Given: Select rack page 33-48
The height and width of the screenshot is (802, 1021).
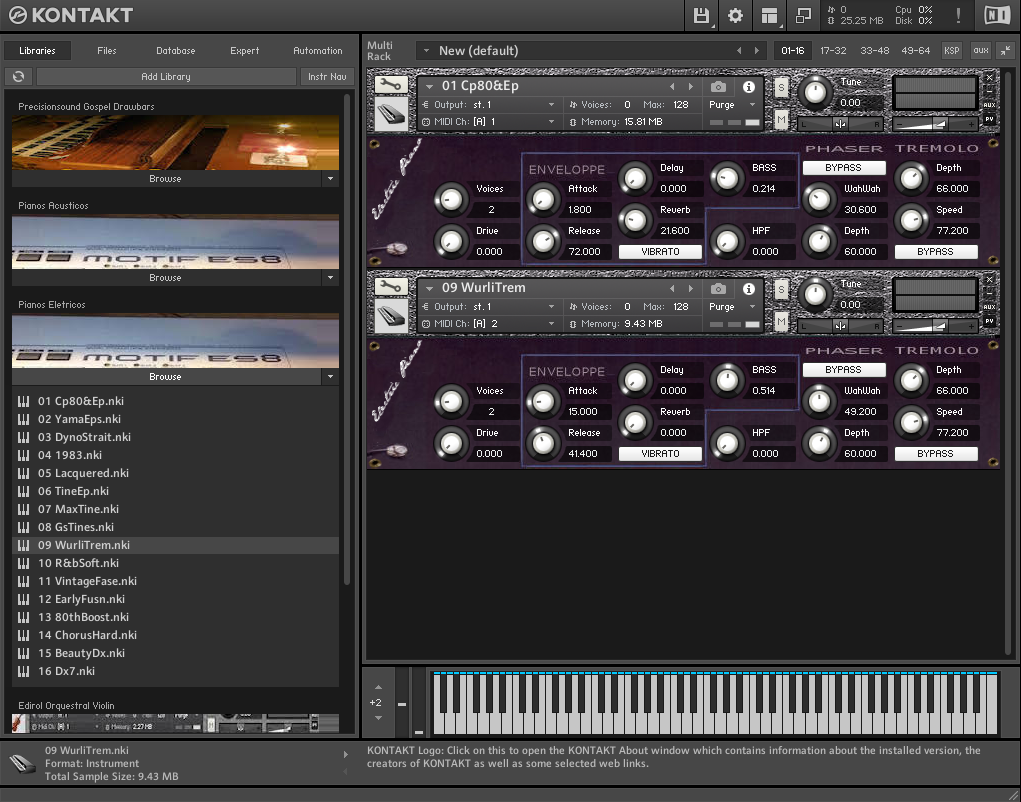Looking at the screenshot, I should [874, 50].
